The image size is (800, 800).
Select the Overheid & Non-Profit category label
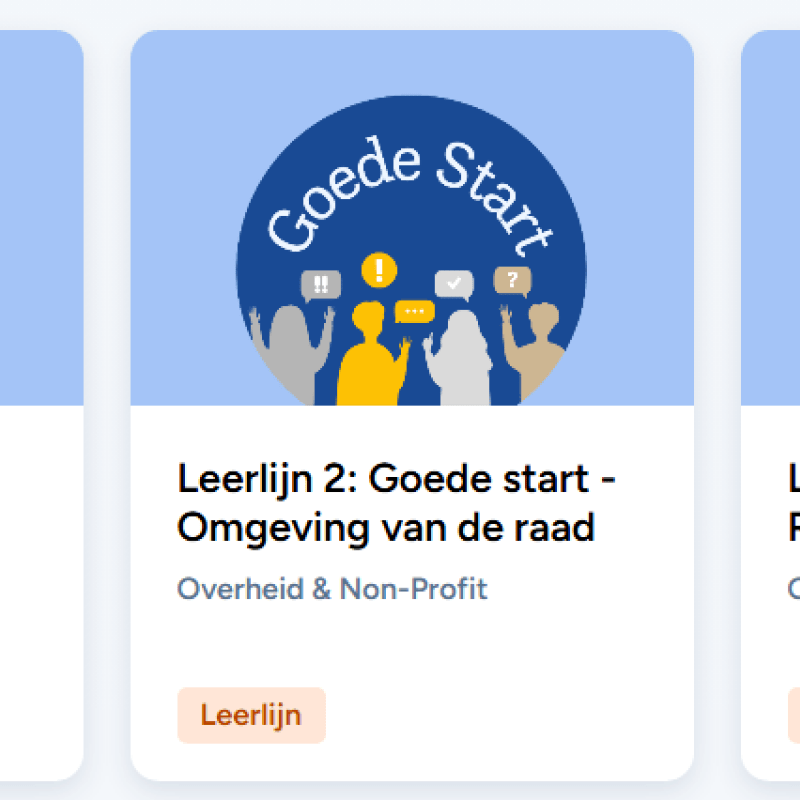click(x=332, y=589)
